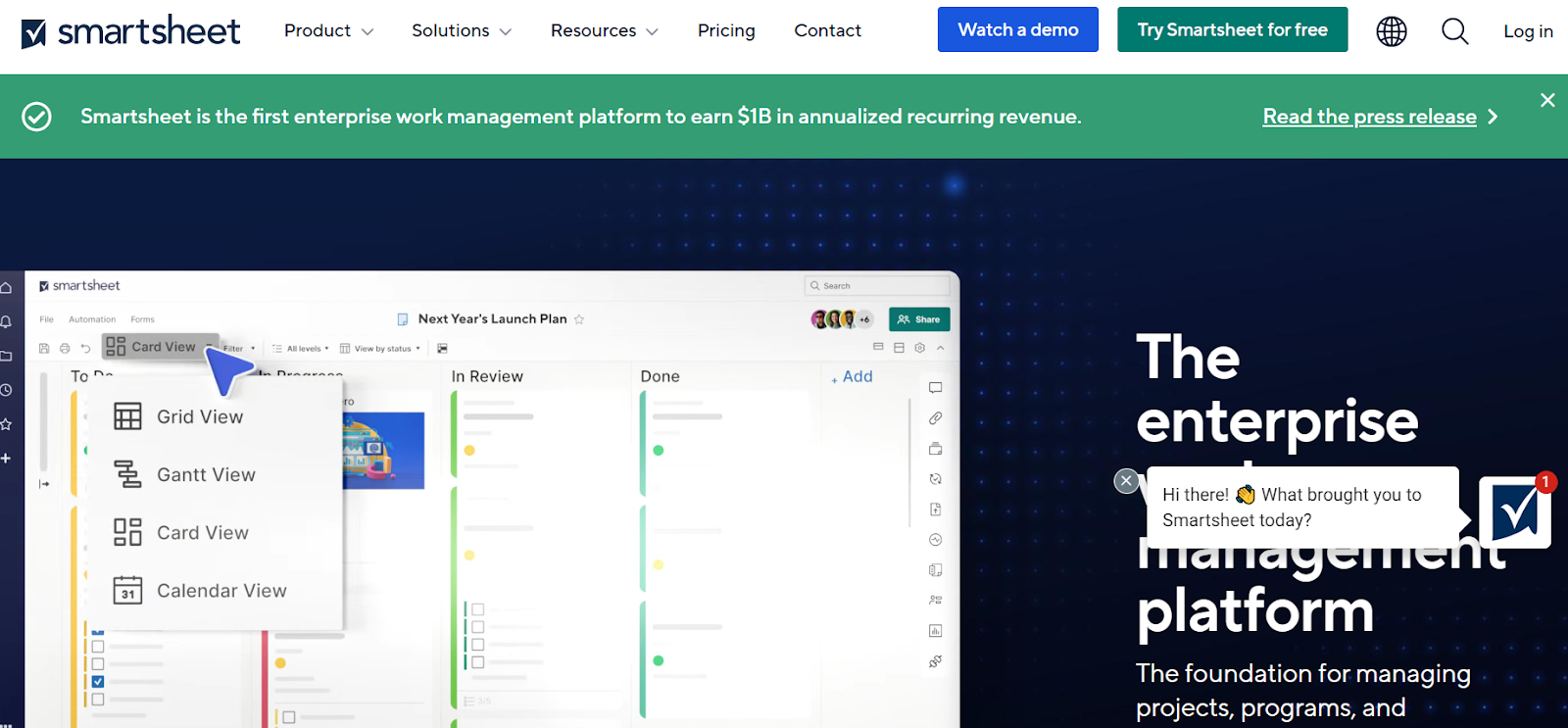Open the Filter dropdown
1568x728 pixels.
tap(238, 349)
